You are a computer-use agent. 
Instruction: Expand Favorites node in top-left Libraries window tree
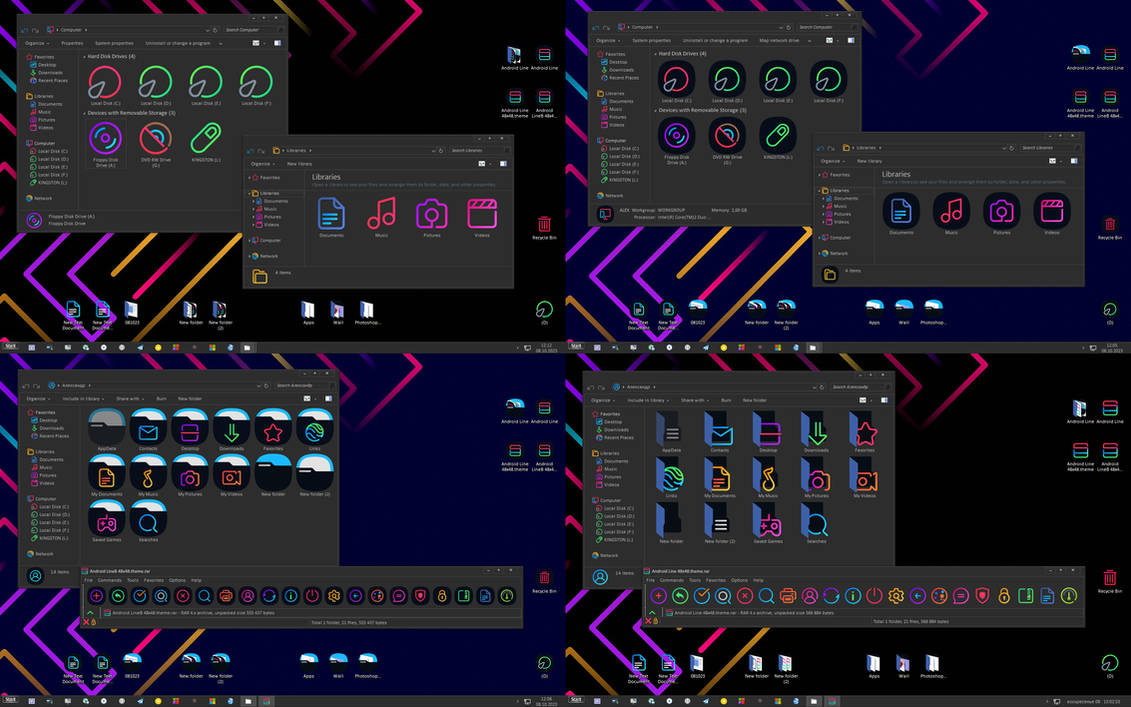click(x=250, y=177)
